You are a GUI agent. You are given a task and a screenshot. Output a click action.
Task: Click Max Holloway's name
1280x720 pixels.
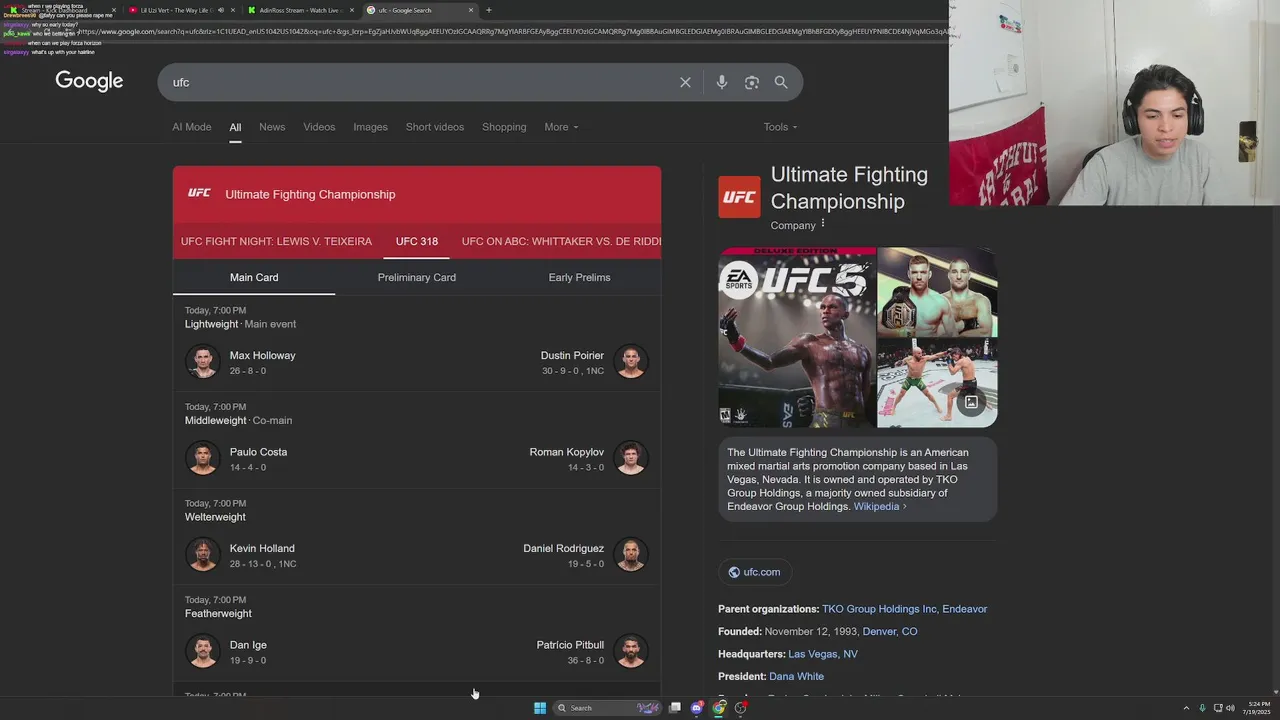click(262, 355)
